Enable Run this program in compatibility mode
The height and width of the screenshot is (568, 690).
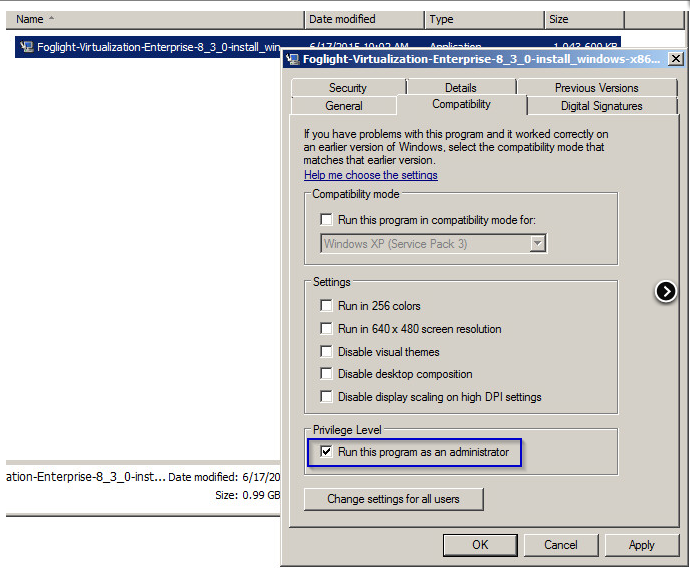[326, 219]
